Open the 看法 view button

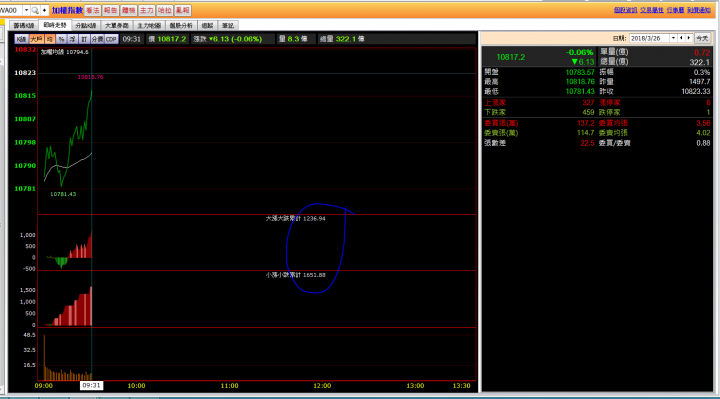click(92, 10)
